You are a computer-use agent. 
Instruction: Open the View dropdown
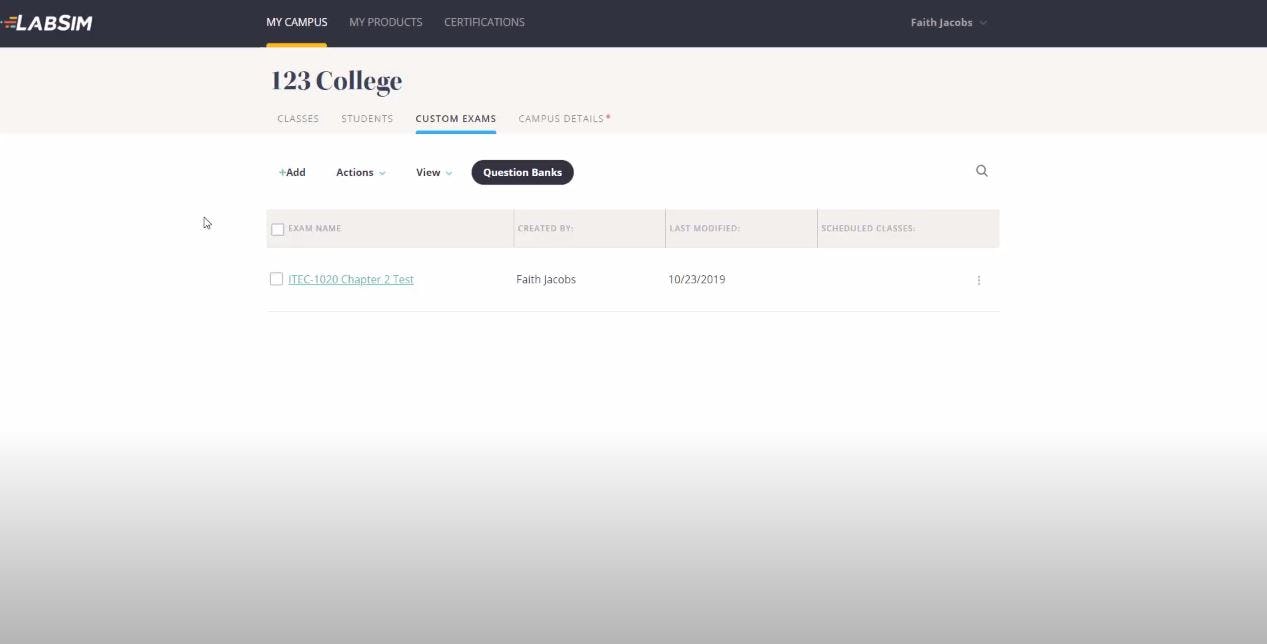click(x=432, y=171)
